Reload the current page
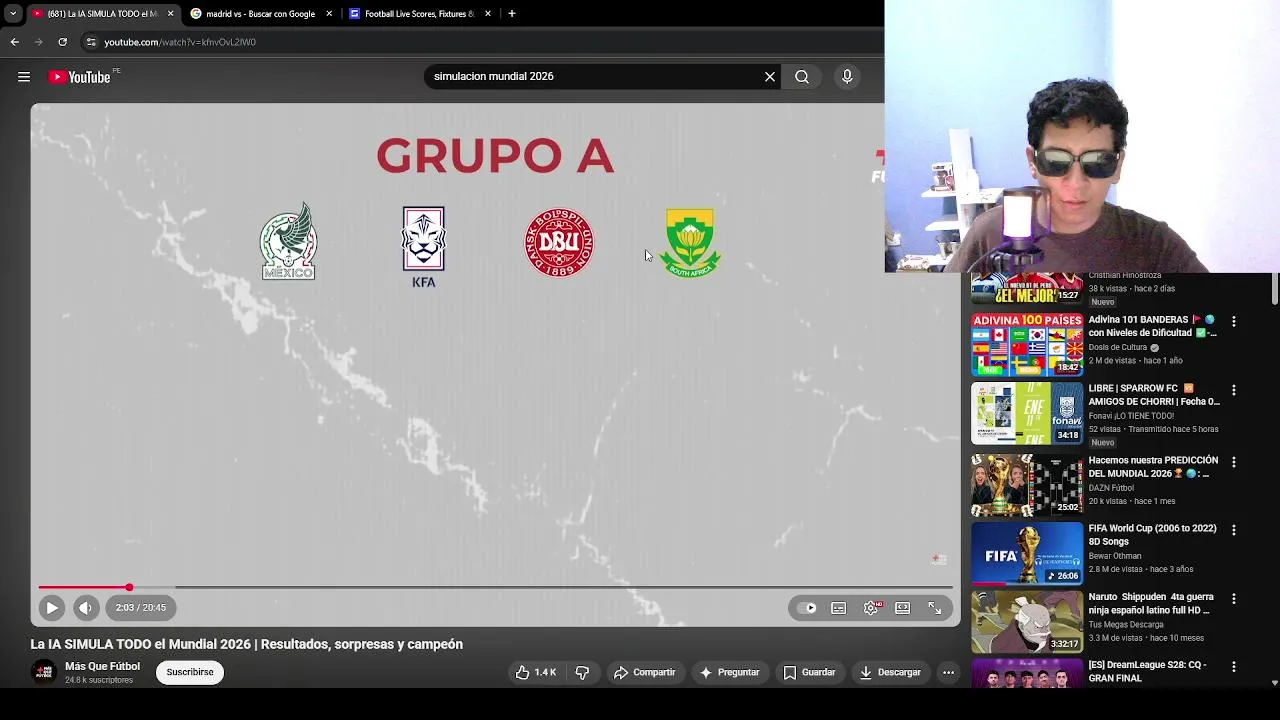 (x=62, y=42)
